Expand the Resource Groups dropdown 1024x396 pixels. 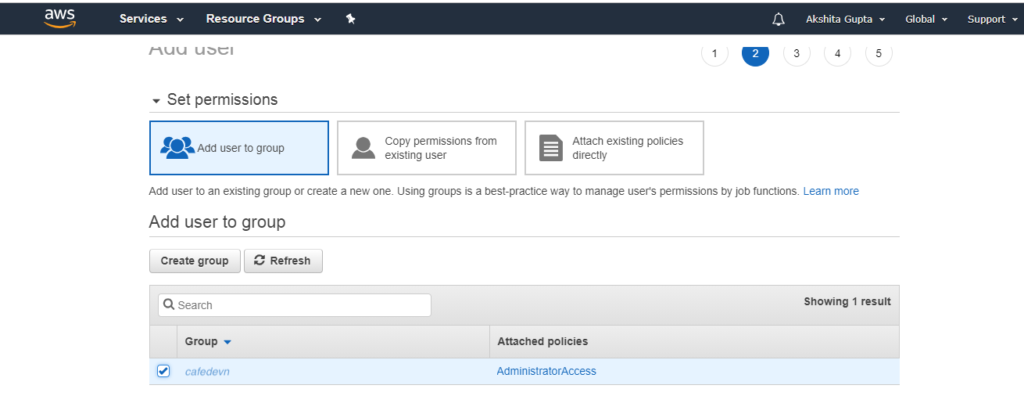click(x=264, y=19)
